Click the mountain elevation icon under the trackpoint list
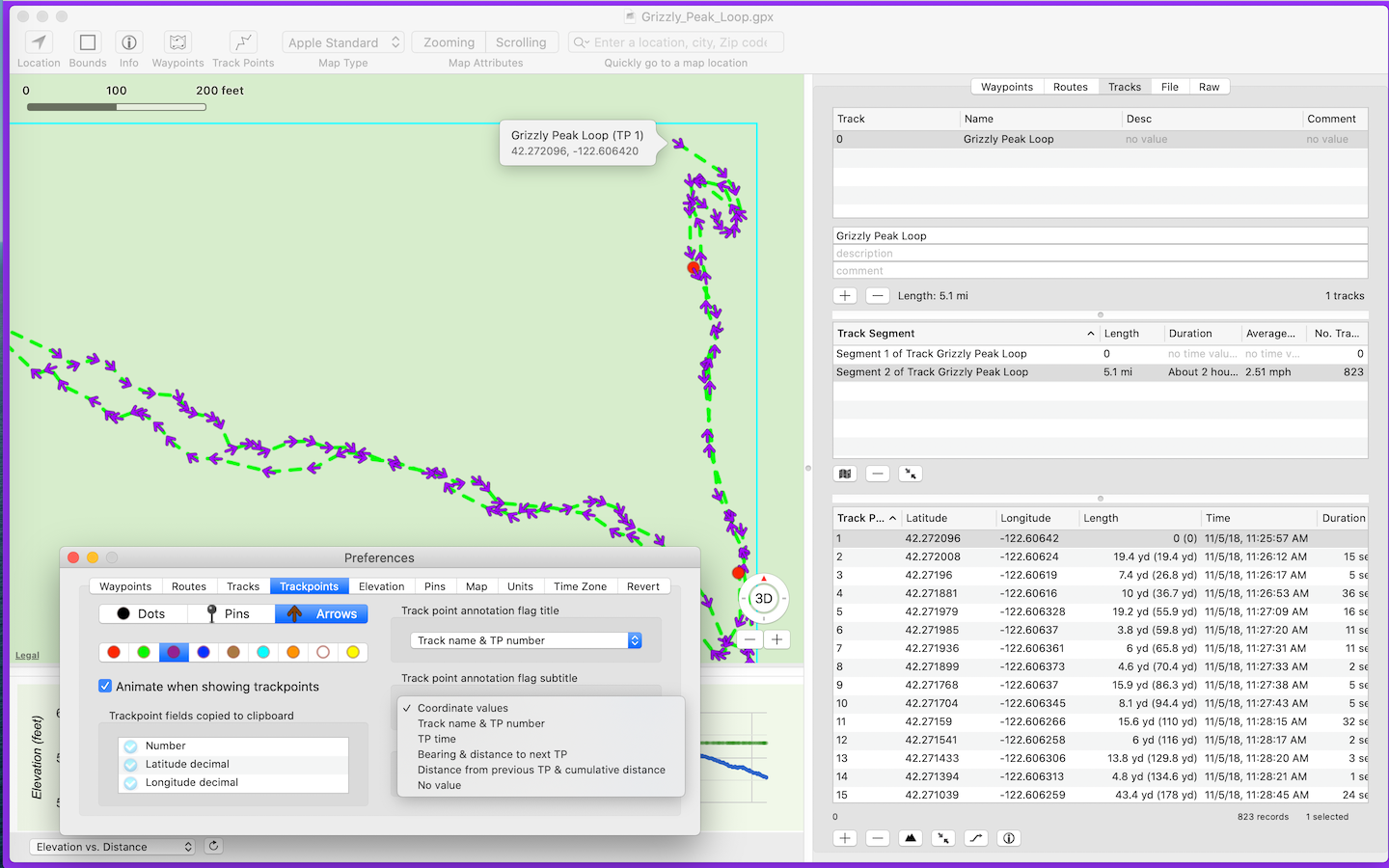This screenshot has height=868, width=1389. point(910,837)
